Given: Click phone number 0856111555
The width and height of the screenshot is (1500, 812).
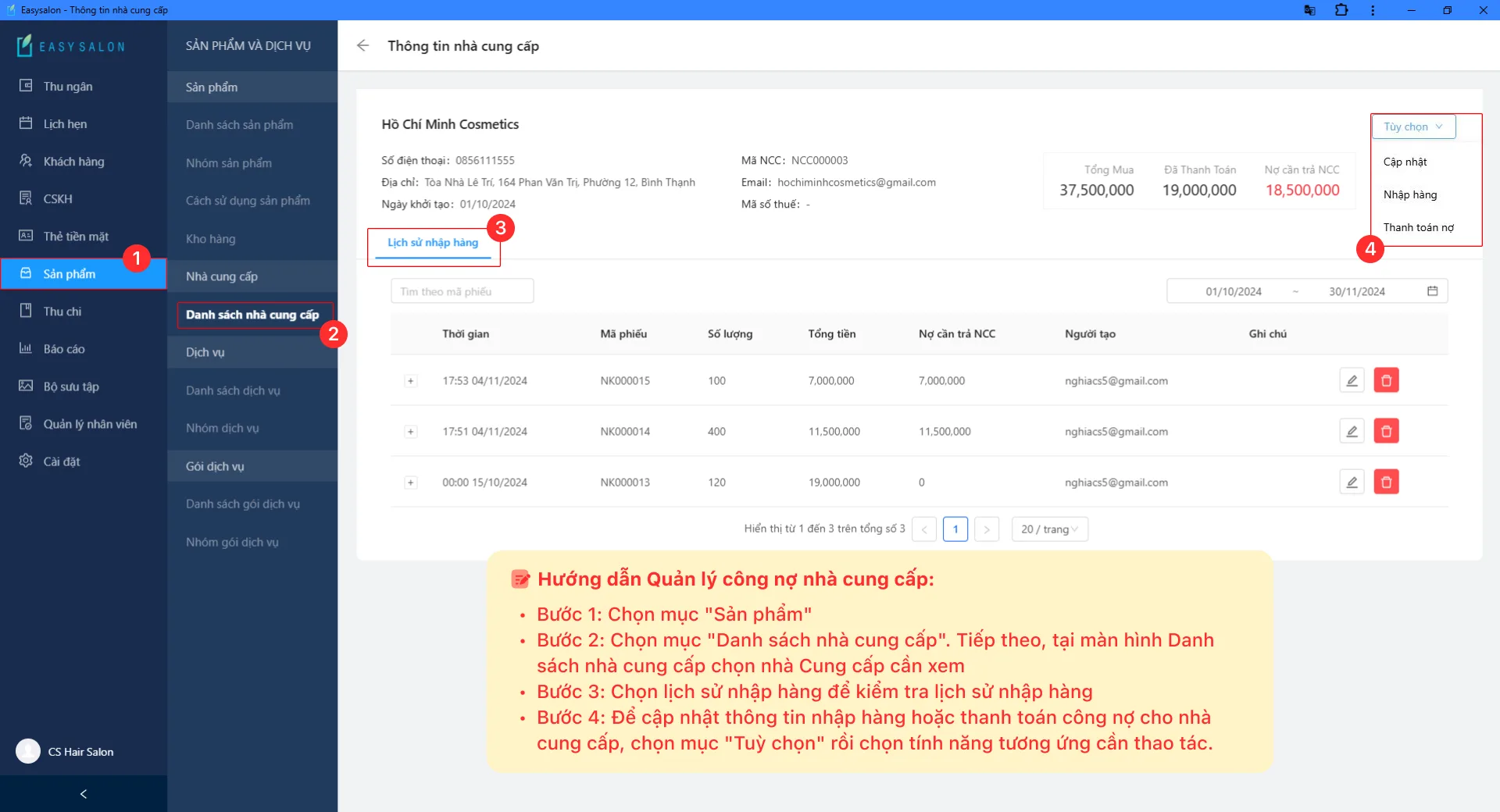Looking at the screenshot, I should [x=485, y=160].
